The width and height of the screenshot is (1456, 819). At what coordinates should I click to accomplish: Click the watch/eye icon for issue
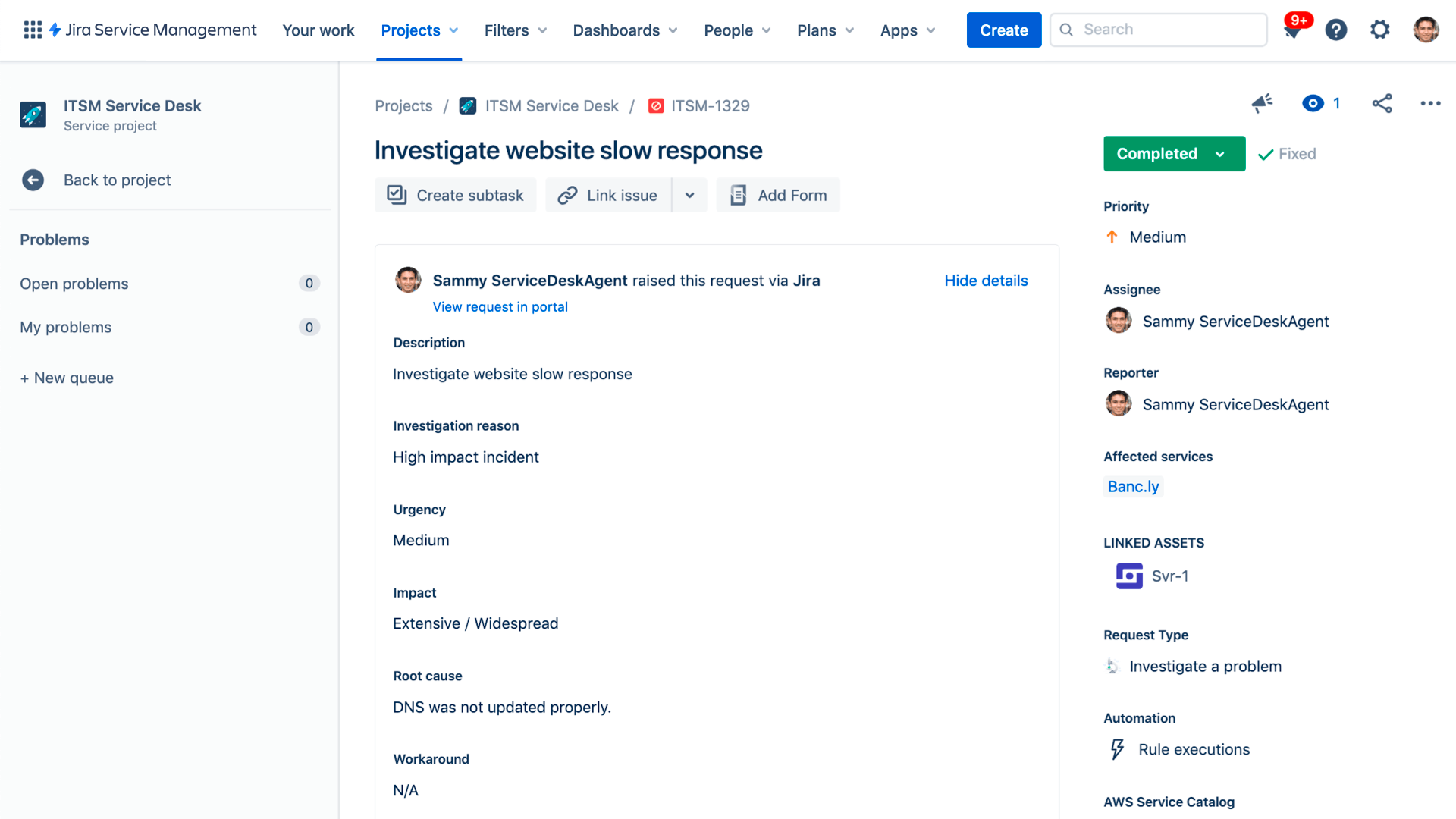(1312, 103)
